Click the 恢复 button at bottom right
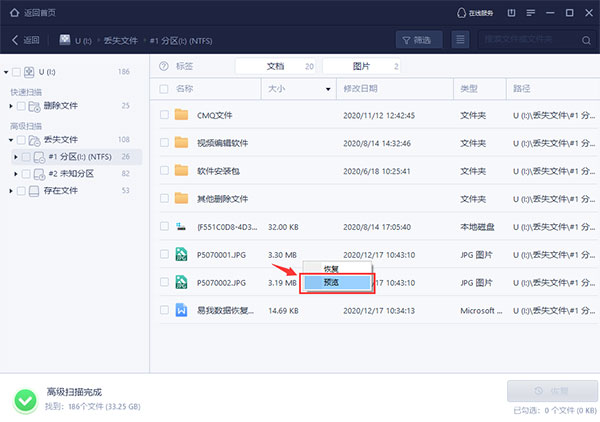The height and width of the screenshot is (422, 600). coord(551,390)
